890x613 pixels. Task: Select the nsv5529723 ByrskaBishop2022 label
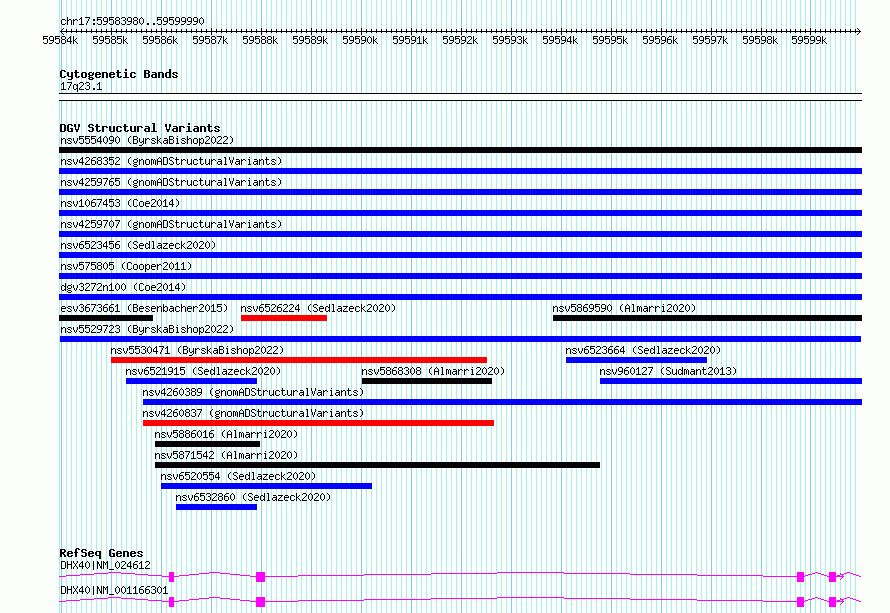click(147, 329)
